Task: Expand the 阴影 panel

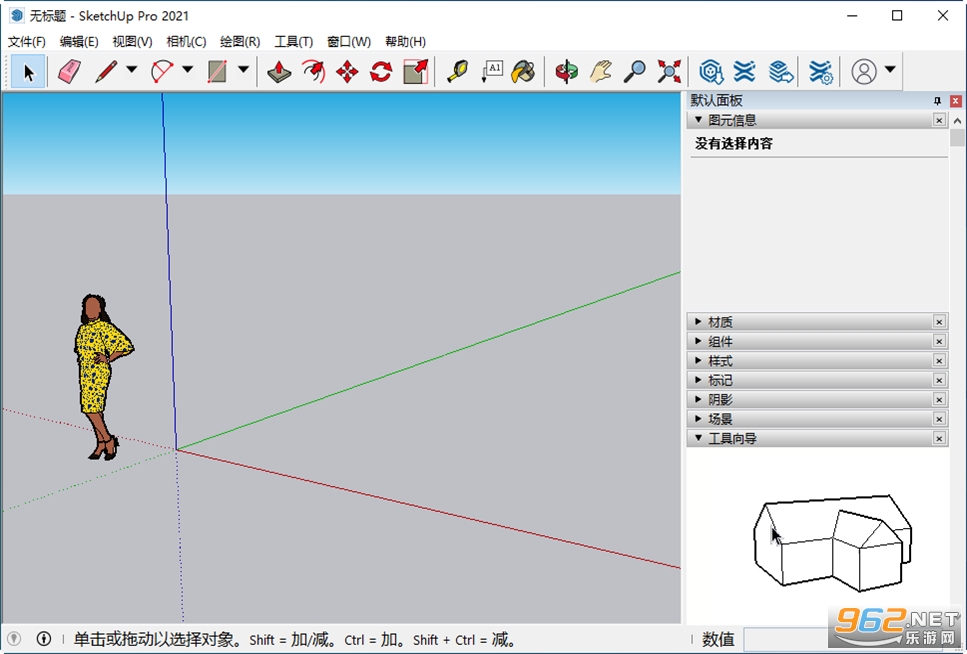Action: 699,399
